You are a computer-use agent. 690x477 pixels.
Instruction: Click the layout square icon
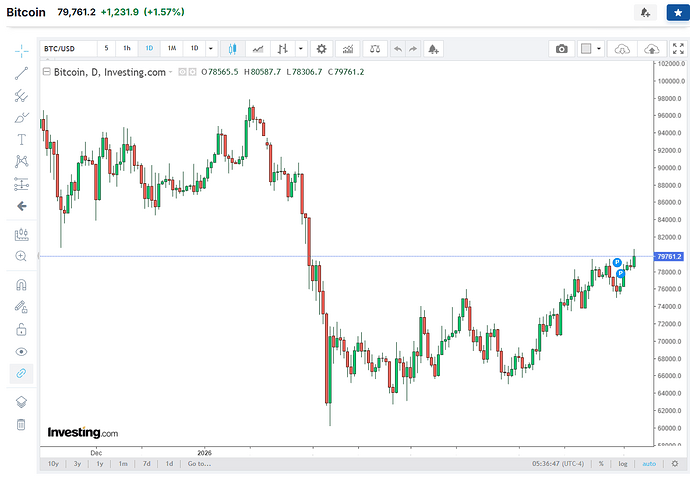tap(586, 48)
